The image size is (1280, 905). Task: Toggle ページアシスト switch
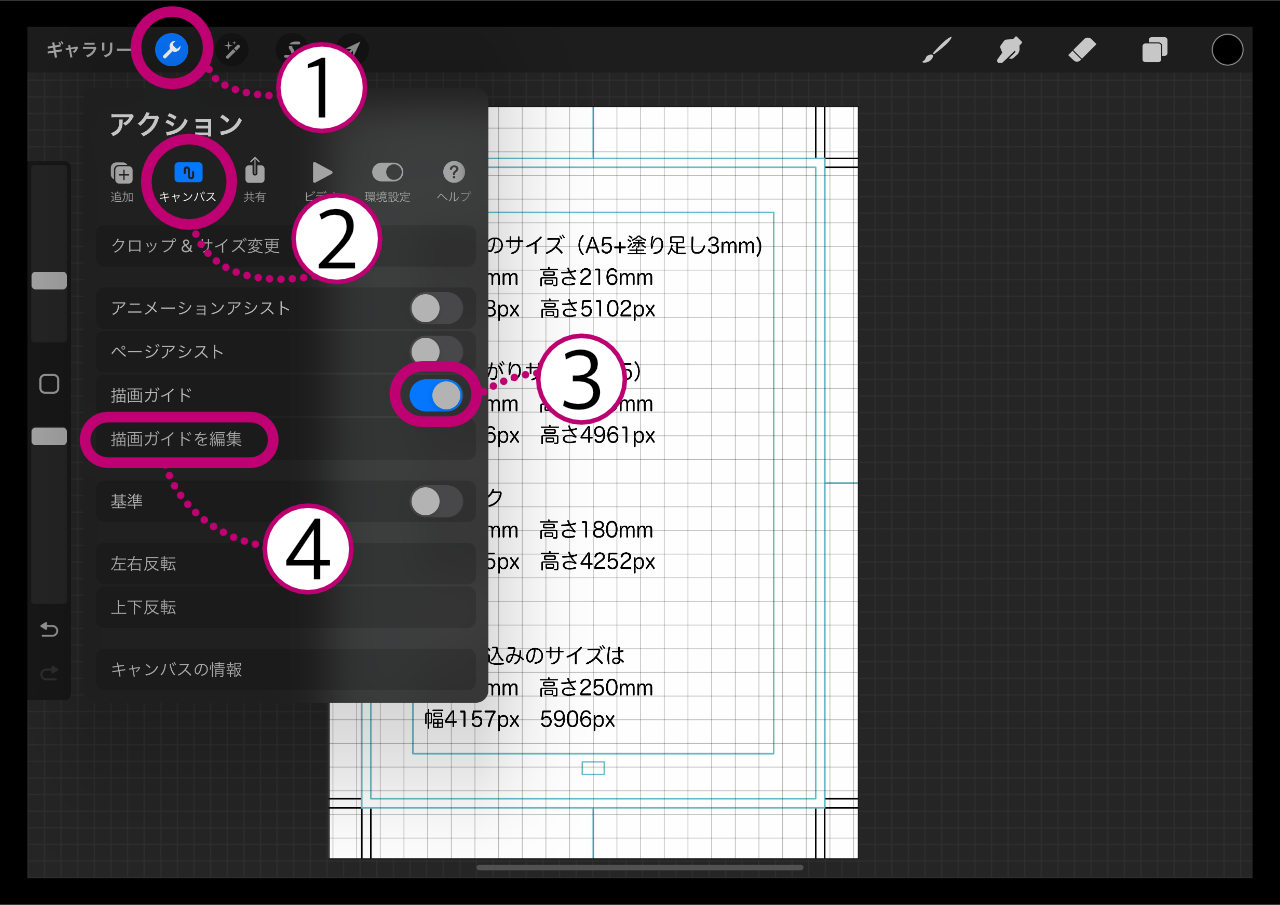(436, 351)
